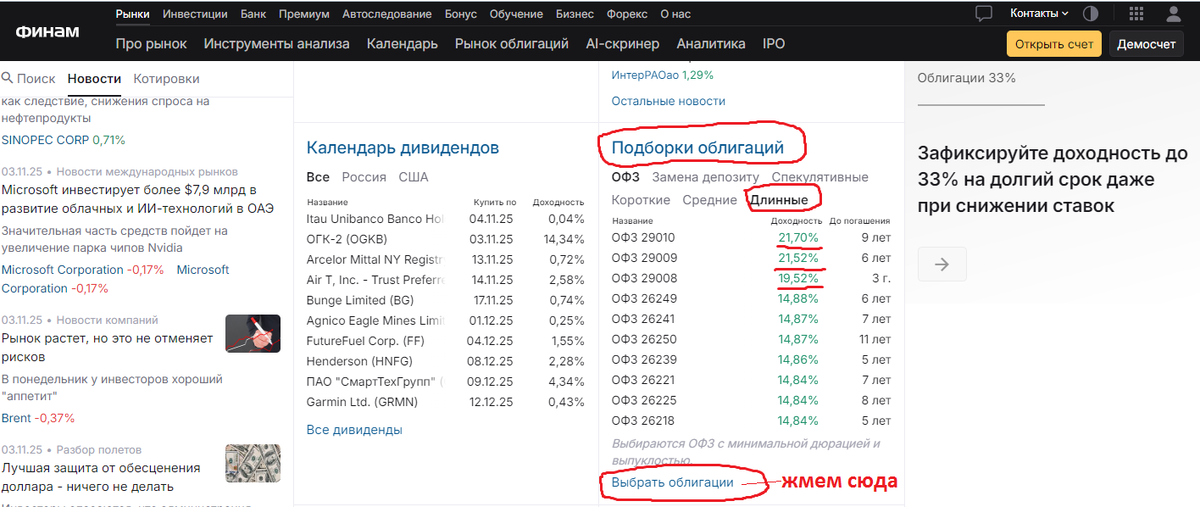
Task: Go to Про рынок section
Action: click(151, 44)
